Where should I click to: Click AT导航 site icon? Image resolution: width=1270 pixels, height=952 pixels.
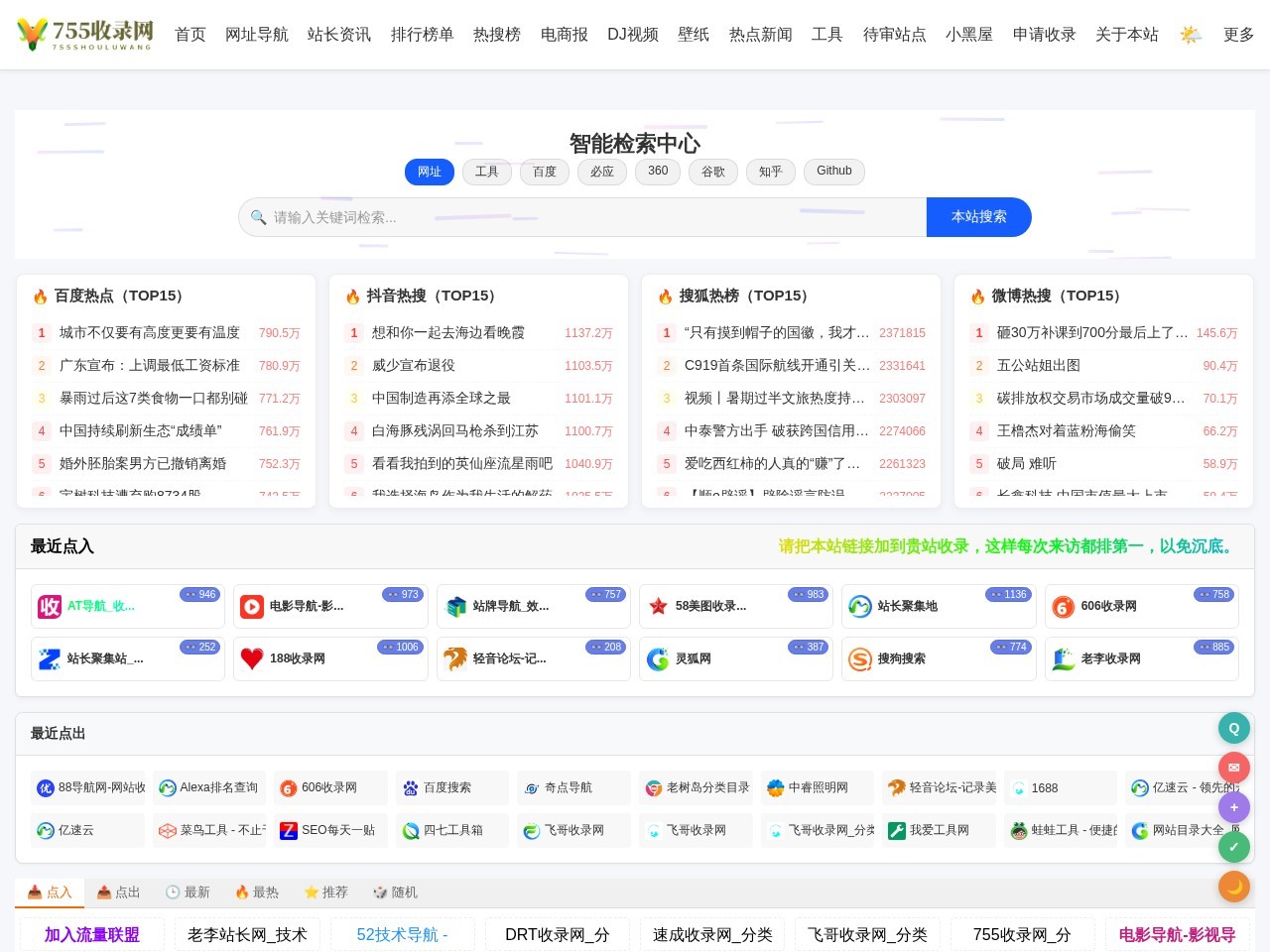tap(50, 606)
